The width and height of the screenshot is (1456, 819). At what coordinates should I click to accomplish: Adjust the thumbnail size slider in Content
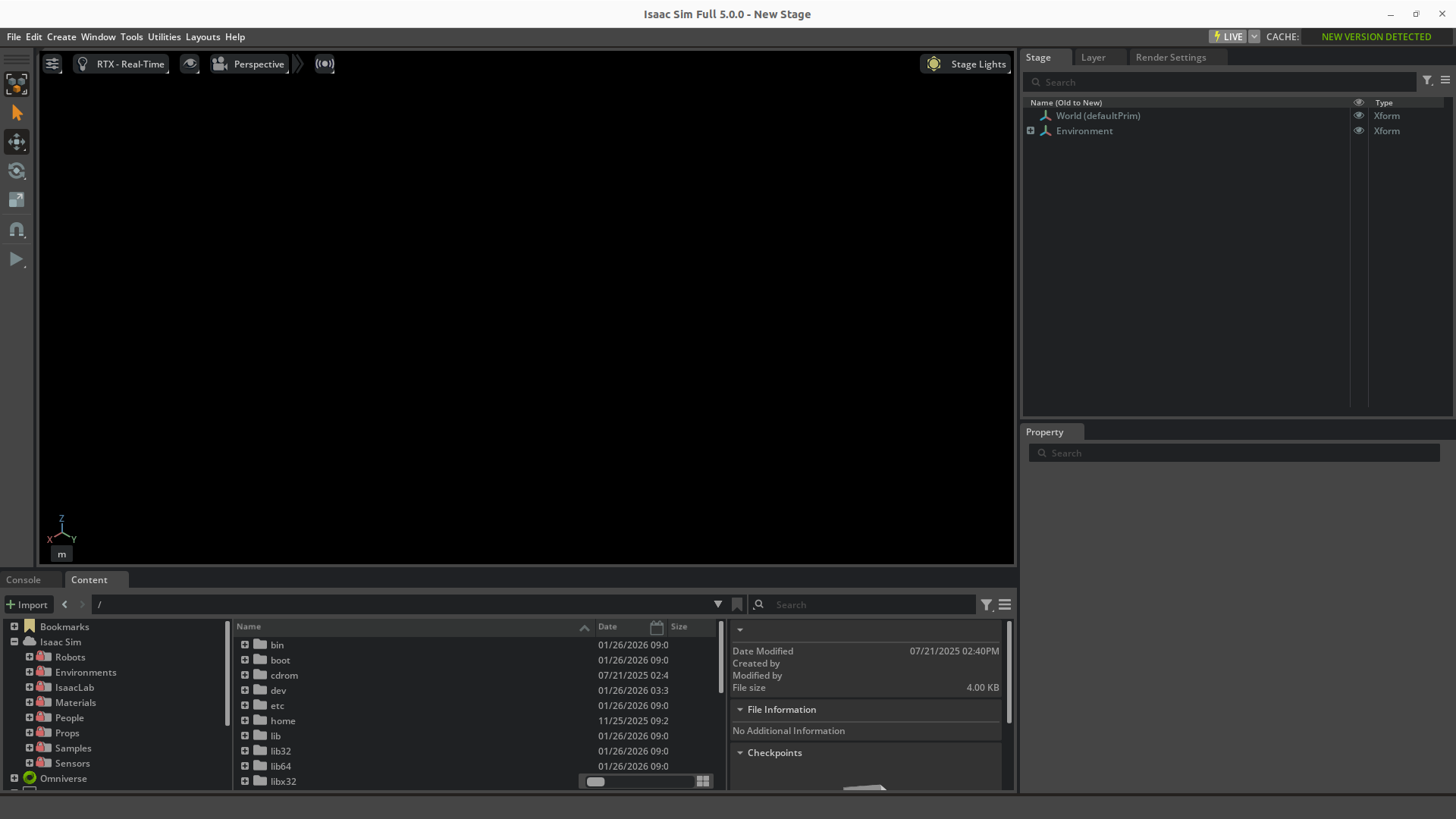[x=597, y=782]
